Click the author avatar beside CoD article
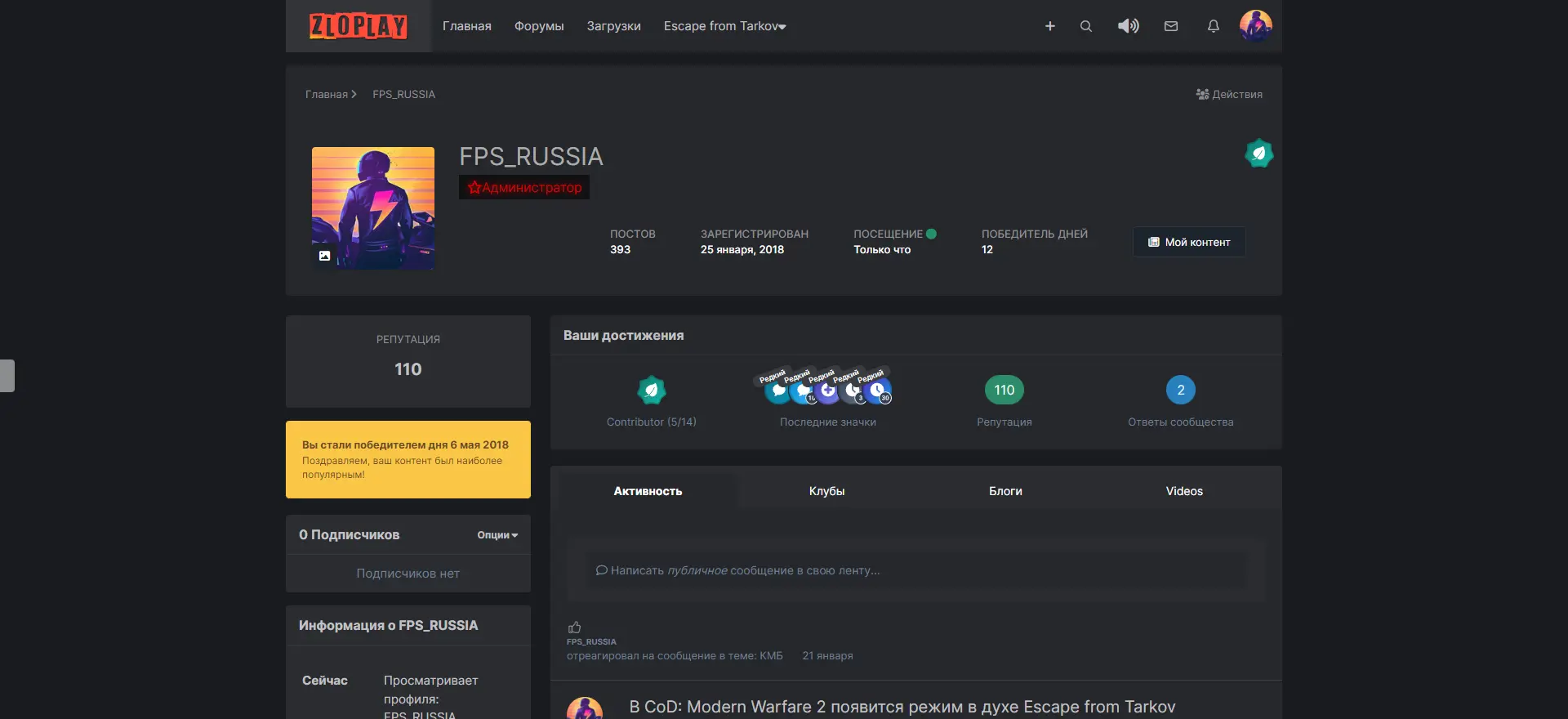This screenshot has height=719, width=1568. coord(585,708)
